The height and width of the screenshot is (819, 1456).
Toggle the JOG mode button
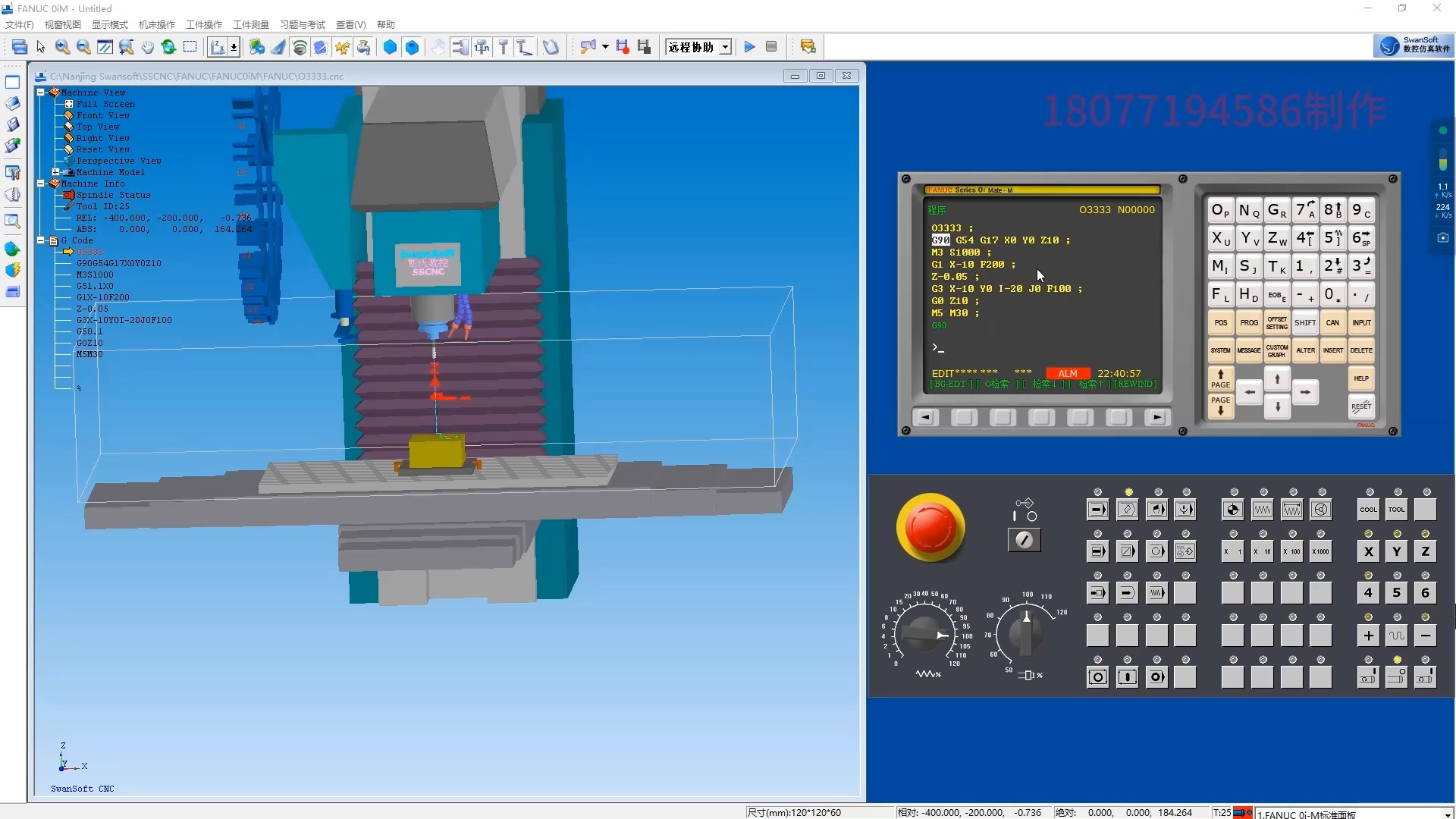coord(1263,510)
